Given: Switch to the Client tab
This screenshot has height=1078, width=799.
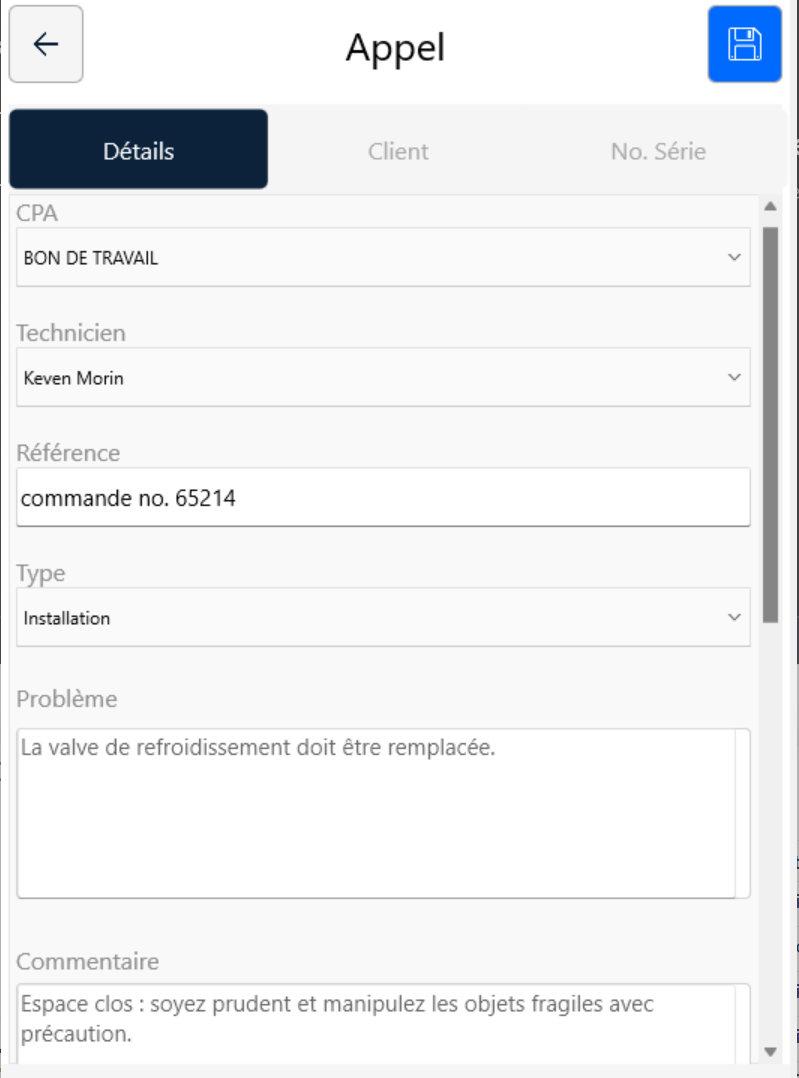Looking at the screenshot, I should [398, 151].
